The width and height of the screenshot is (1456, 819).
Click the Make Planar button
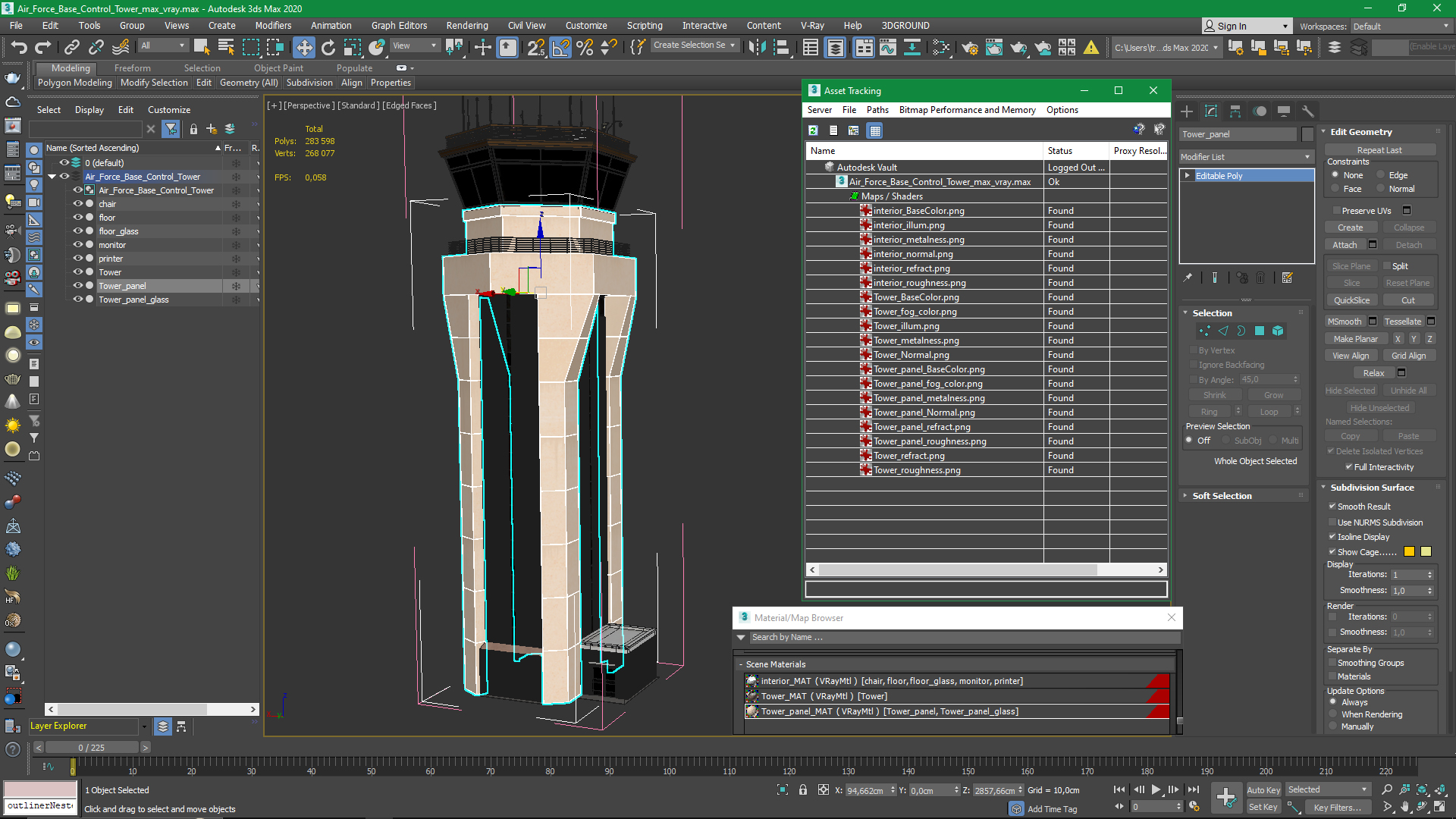[1356, 339]
